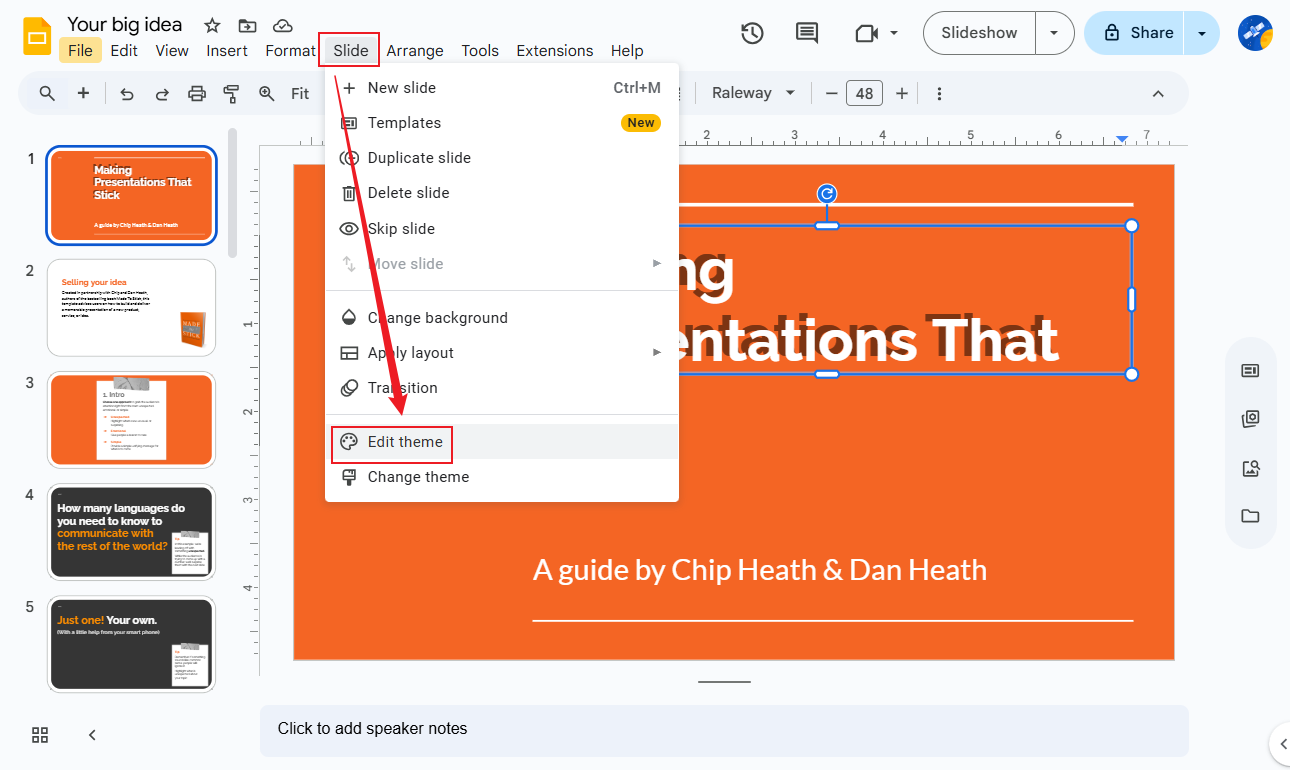This screenshot has height=770, width=1290.
Task: Open the Slideshow dropdown arrow
Action: (x=1054, y=32)
